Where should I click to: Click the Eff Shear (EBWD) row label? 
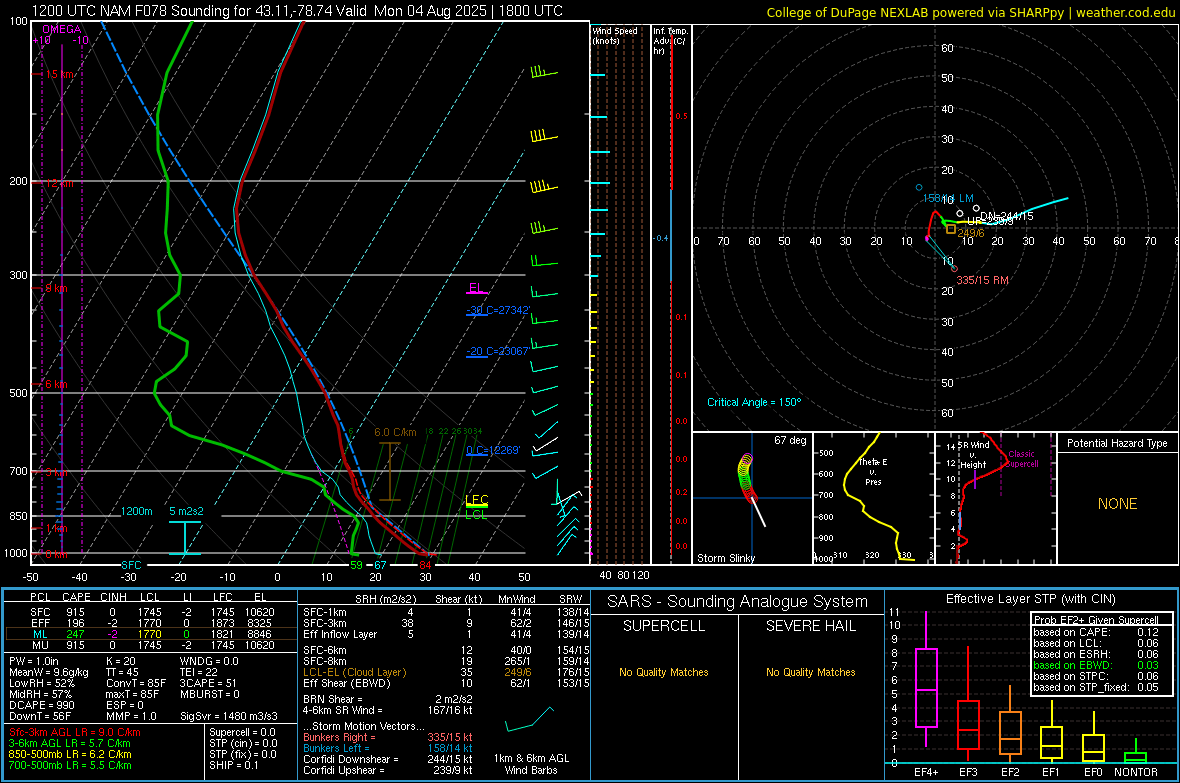(x=347, y=684)
